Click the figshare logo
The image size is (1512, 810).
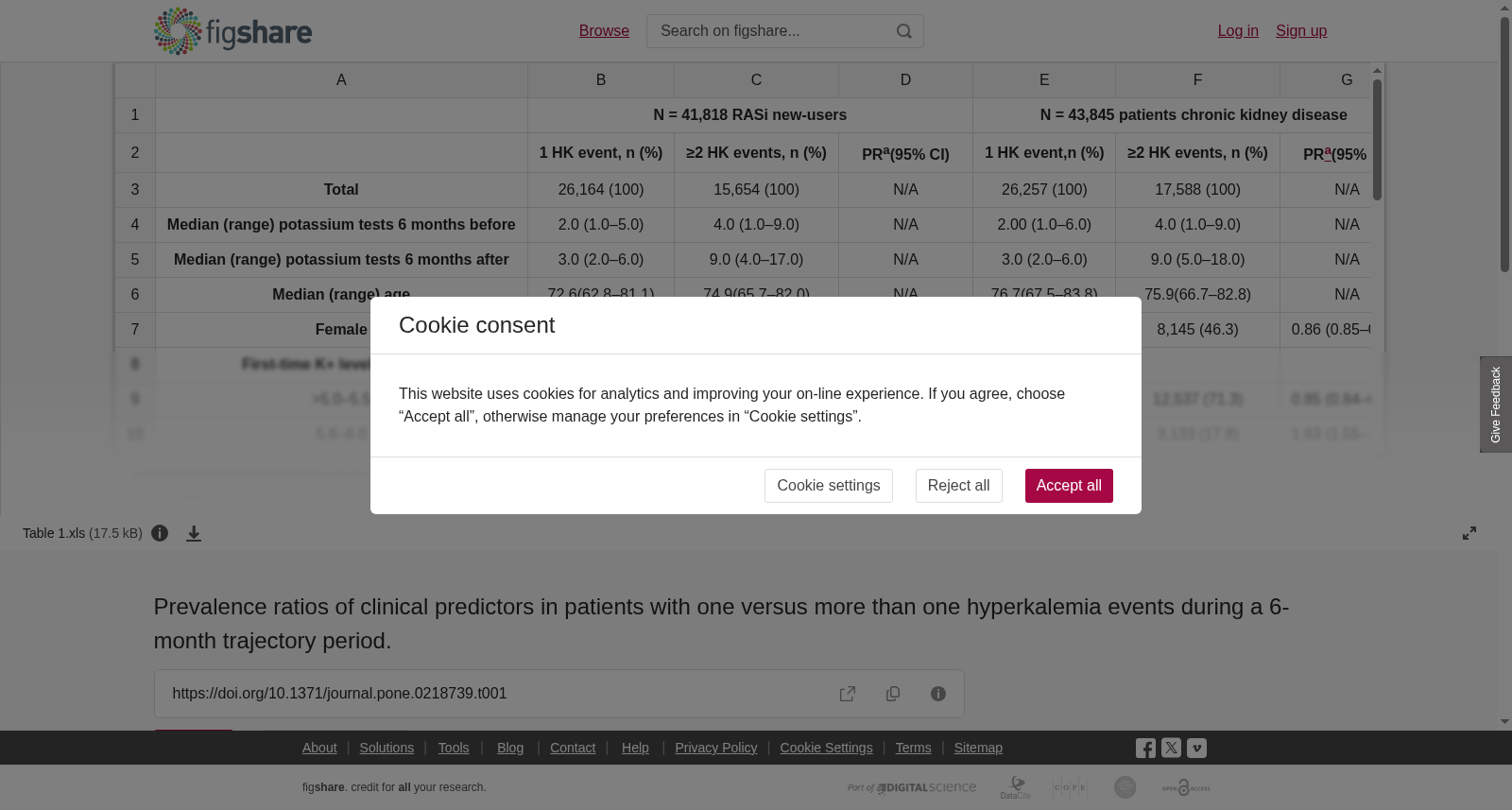[x=232, y=31]
